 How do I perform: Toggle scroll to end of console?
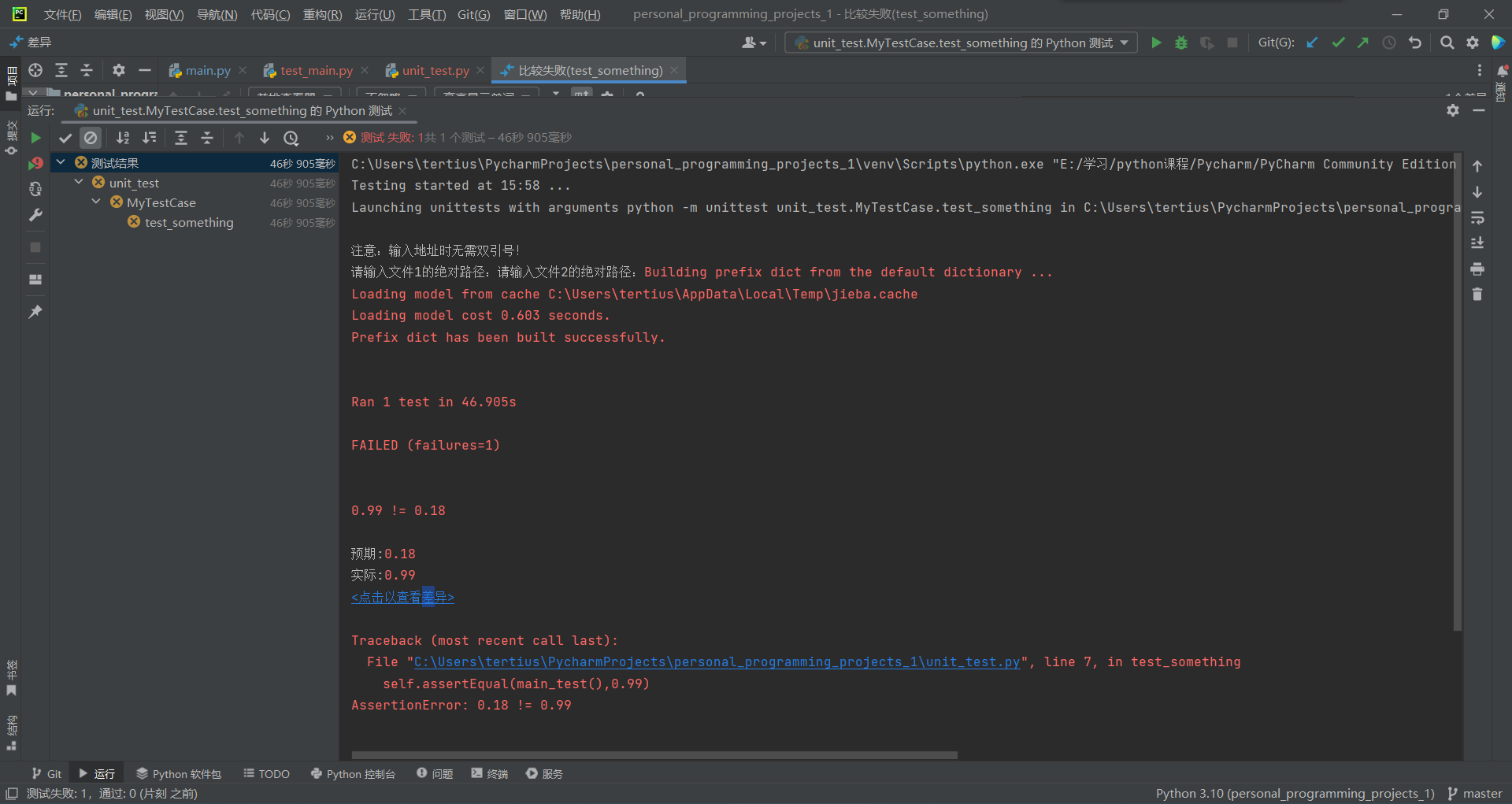pyautogui.click(x=1477, y=243)
